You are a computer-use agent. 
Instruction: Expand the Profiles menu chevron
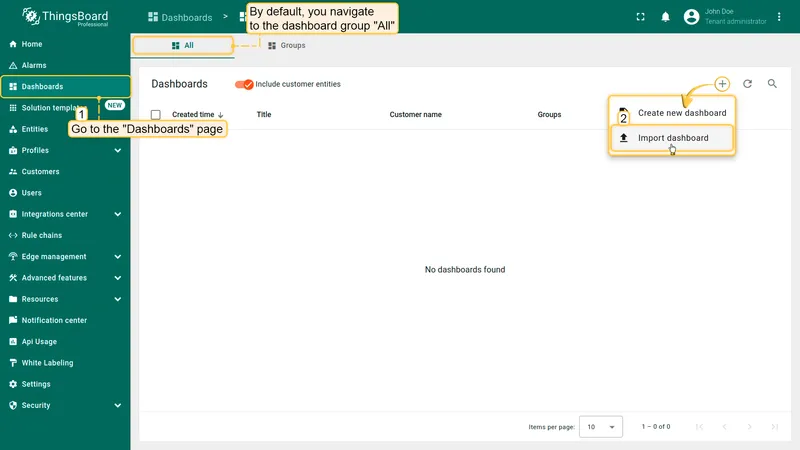point(118,151)
